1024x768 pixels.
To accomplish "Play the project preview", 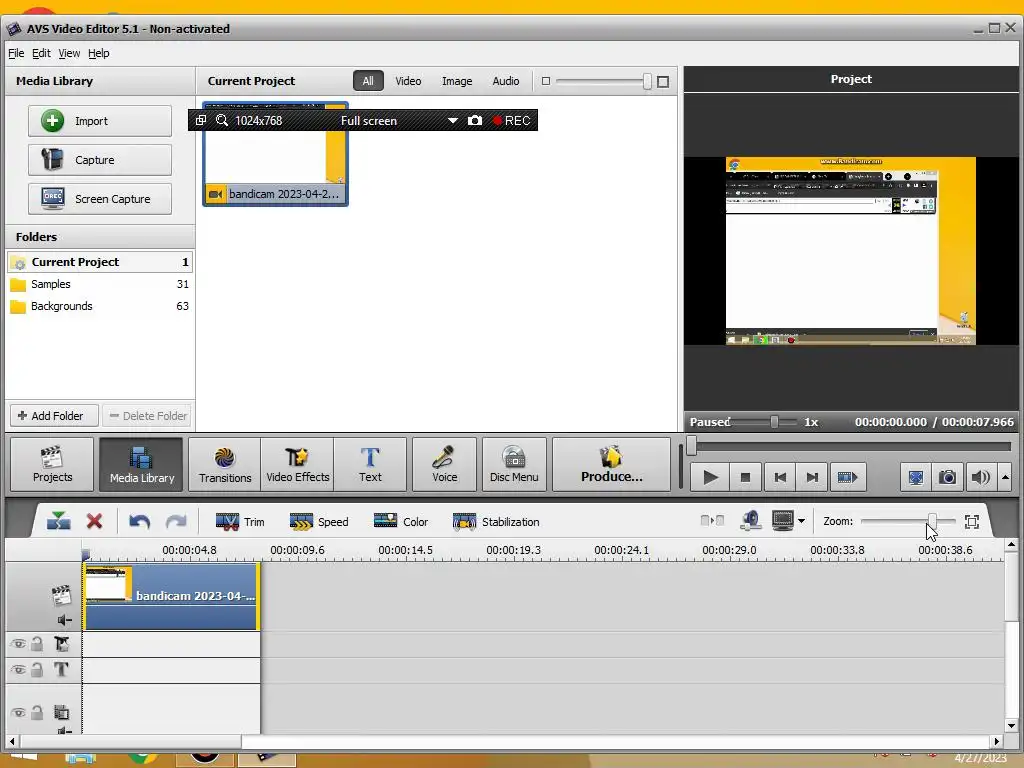I will click(710, 477).
